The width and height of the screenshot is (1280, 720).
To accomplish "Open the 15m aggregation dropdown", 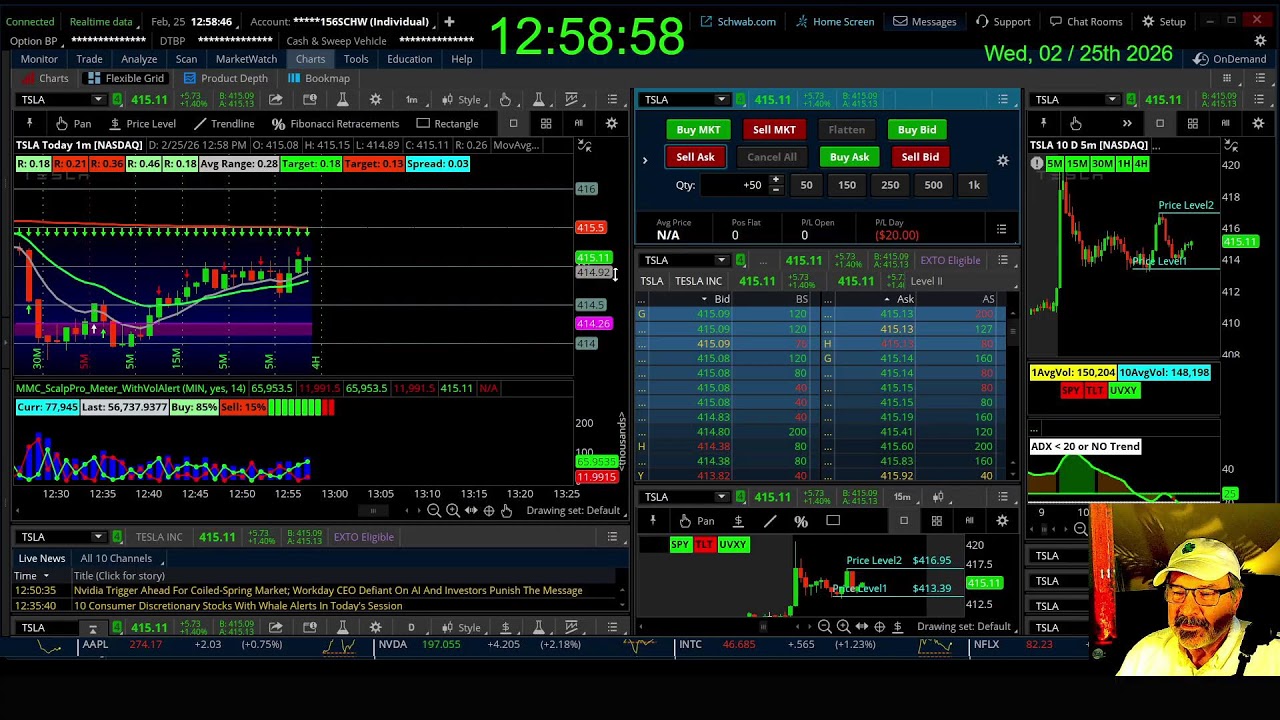I will pyautogui.click(x=902, y=497).
